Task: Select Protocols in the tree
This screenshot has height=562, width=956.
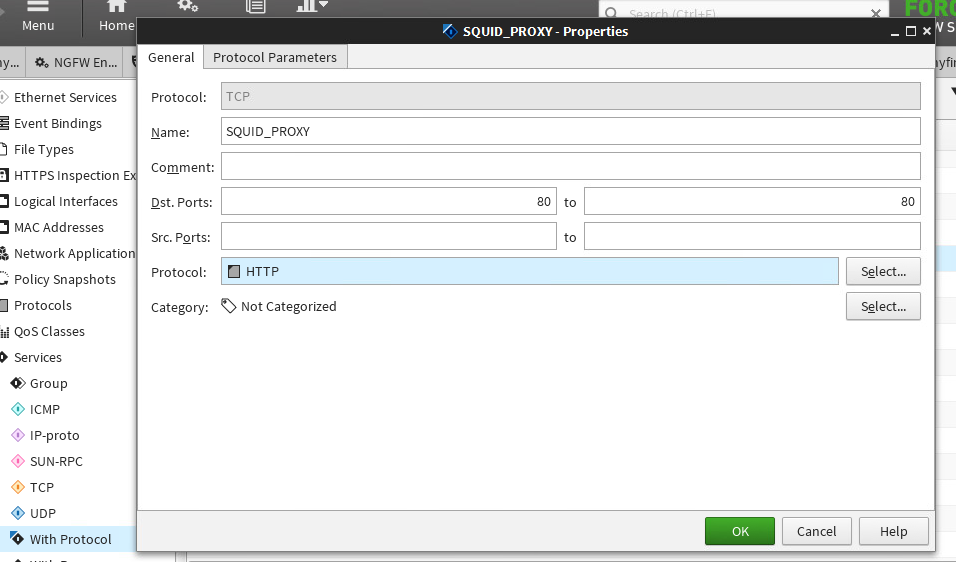Action: coord(43,306)
